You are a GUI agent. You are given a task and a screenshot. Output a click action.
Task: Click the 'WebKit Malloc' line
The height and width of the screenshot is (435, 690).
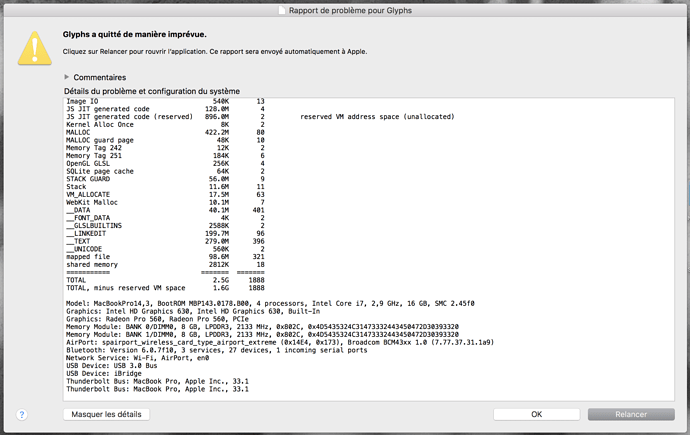(165, 202)
